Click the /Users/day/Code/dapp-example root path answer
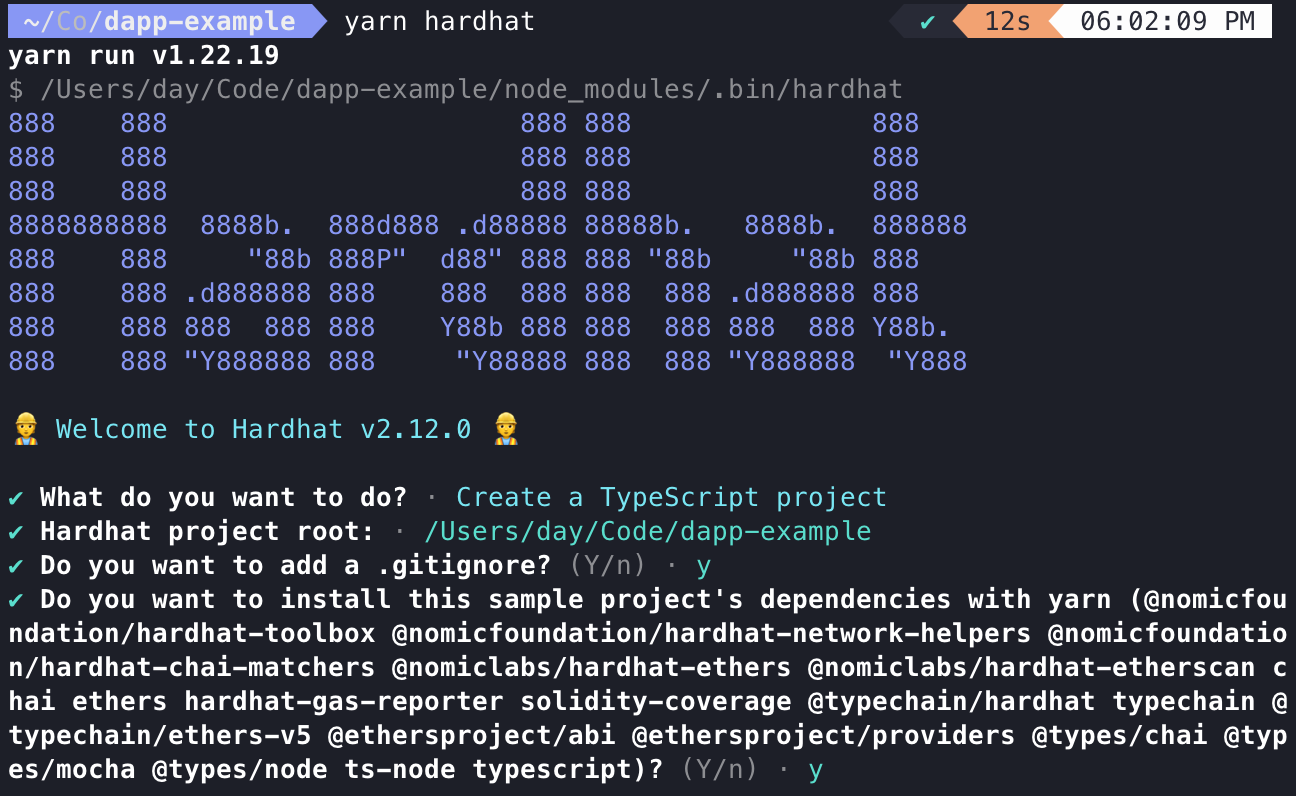Viewport: 1296px width, 796px height. [648, 531]
